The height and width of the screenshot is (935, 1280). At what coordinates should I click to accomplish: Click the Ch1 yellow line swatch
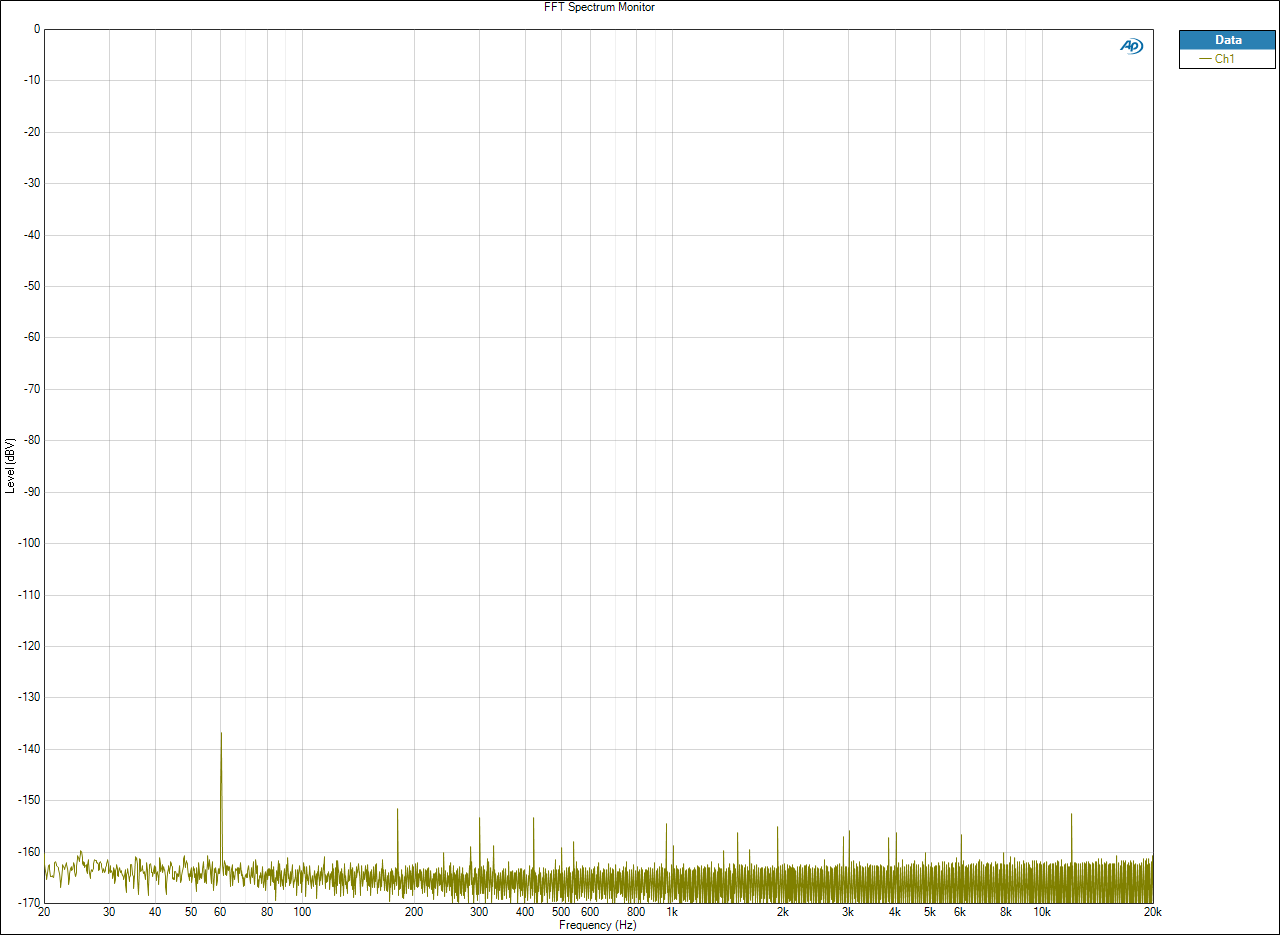tap(1205, 59)
